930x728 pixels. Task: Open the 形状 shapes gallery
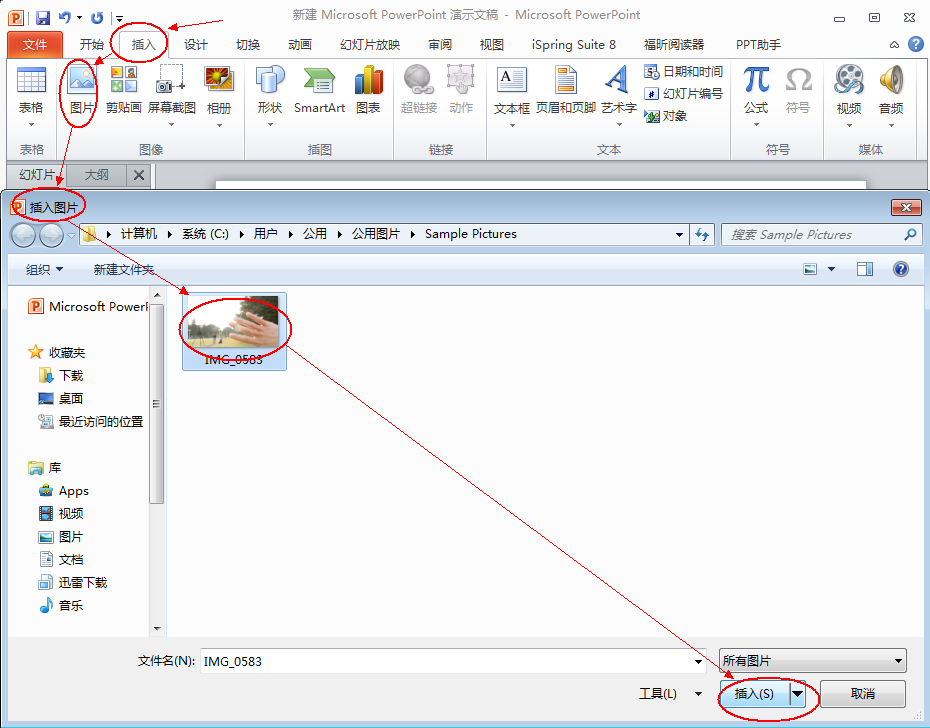click(270, 97)
